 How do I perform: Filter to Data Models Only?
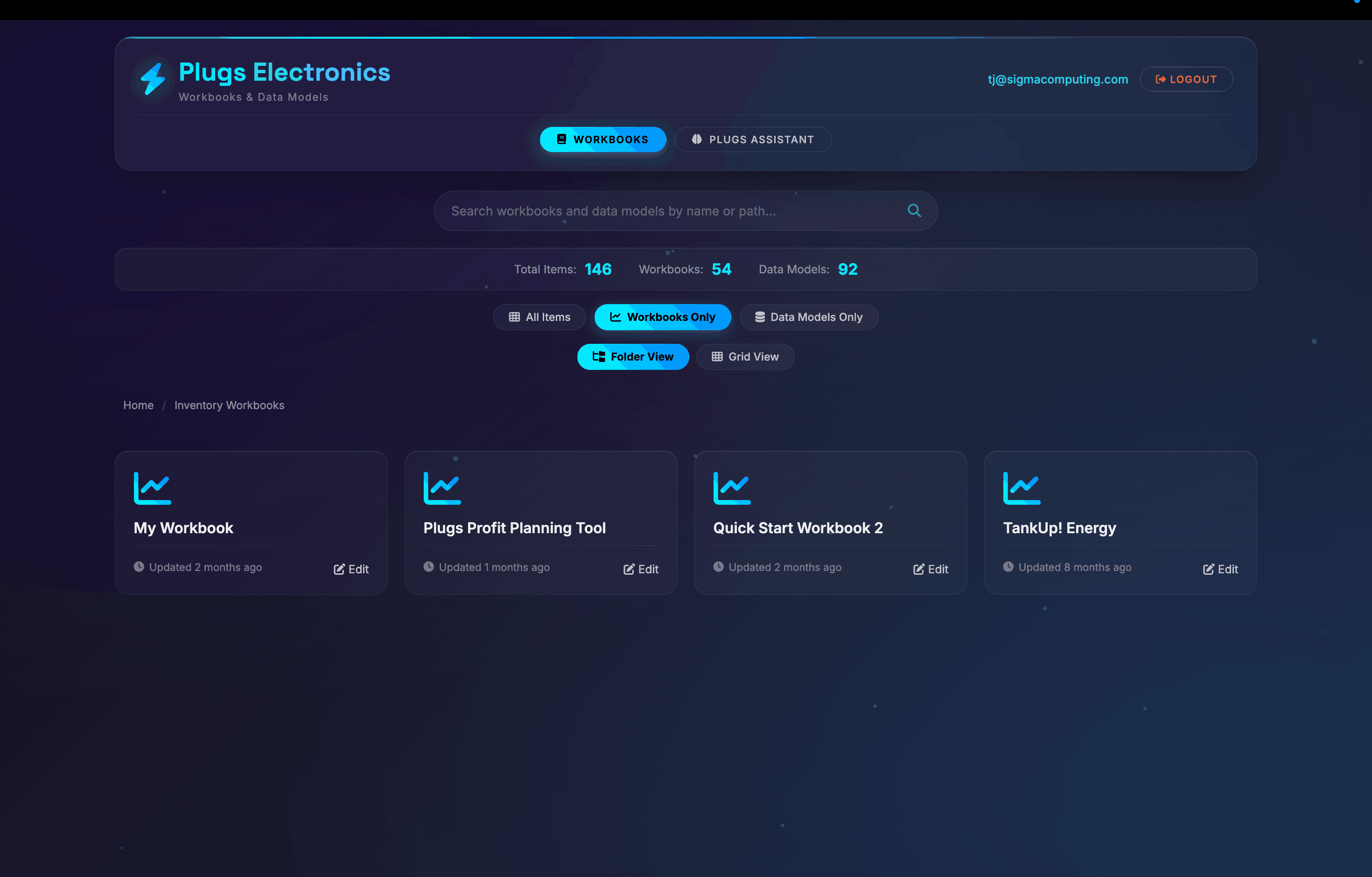pyautogui.click(x=808, y=317)
